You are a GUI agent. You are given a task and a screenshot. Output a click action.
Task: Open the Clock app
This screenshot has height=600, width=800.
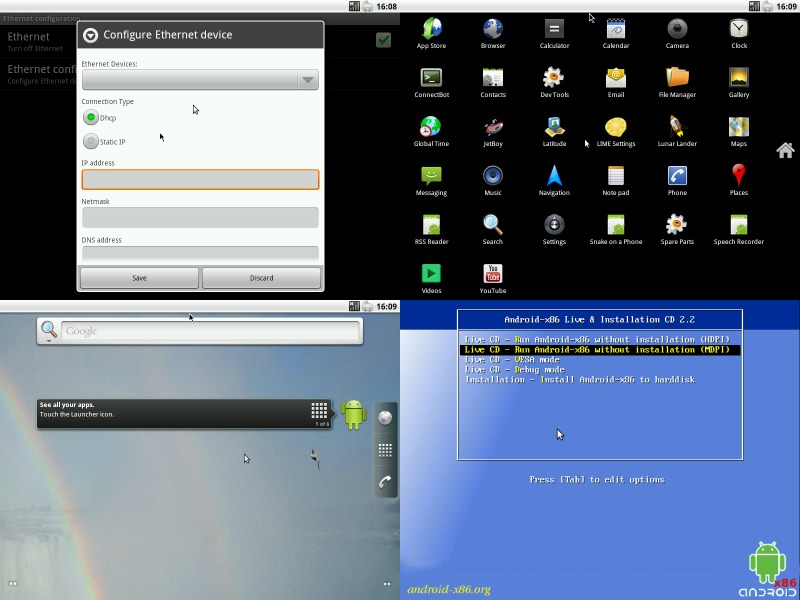tap(739, 33)
